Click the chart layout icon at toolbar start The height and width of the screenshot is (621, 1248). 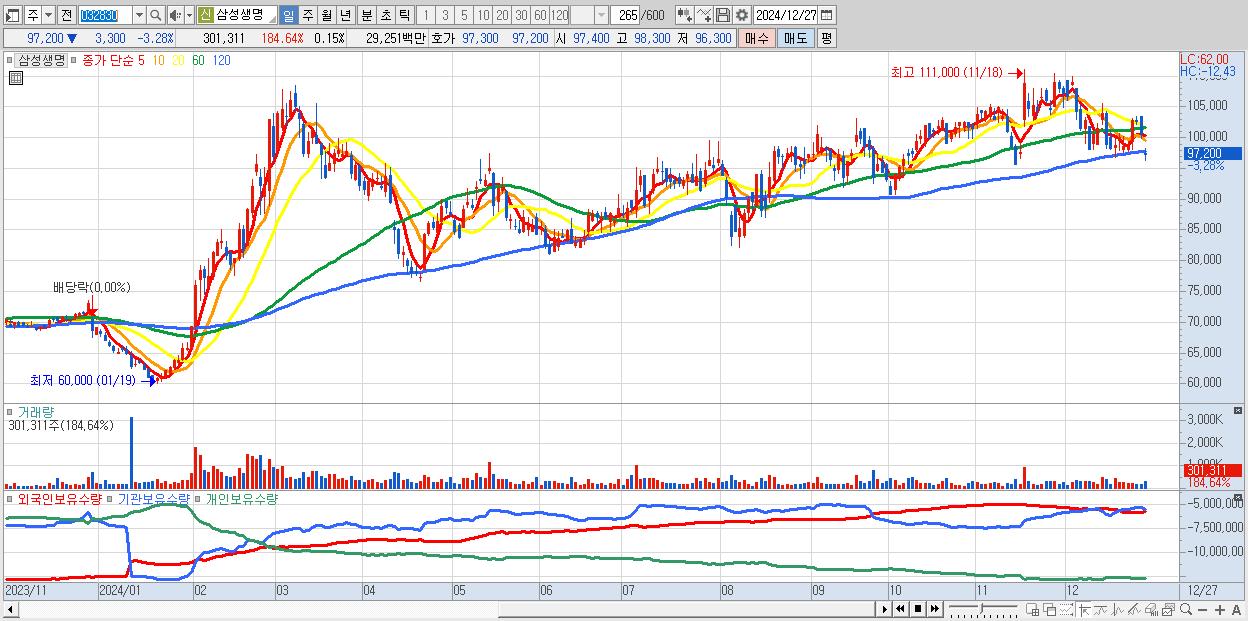13,15
